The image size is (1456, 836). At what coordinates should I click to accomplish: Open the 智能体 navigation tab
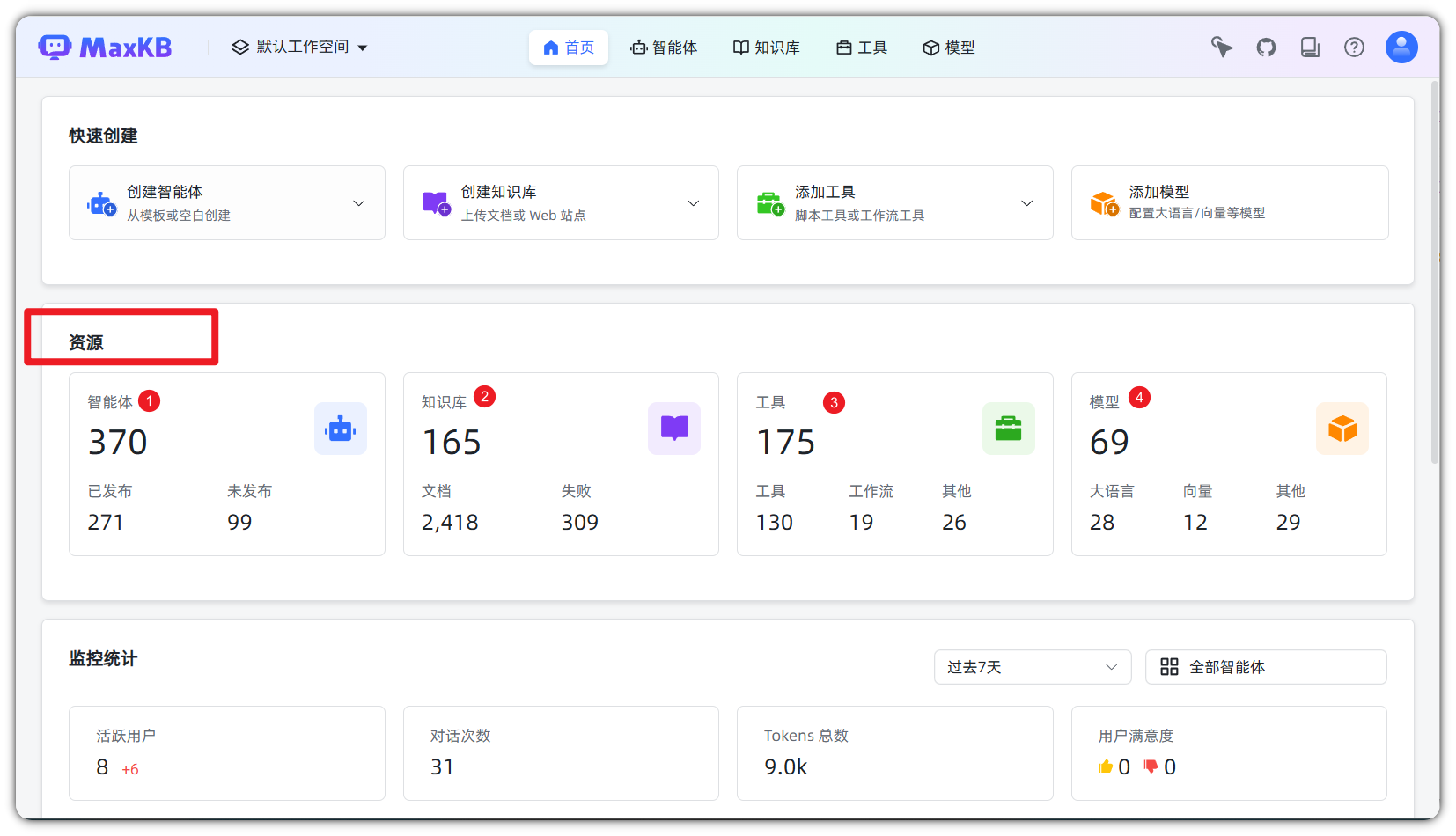pyautogui.click(x=664, y=48)
